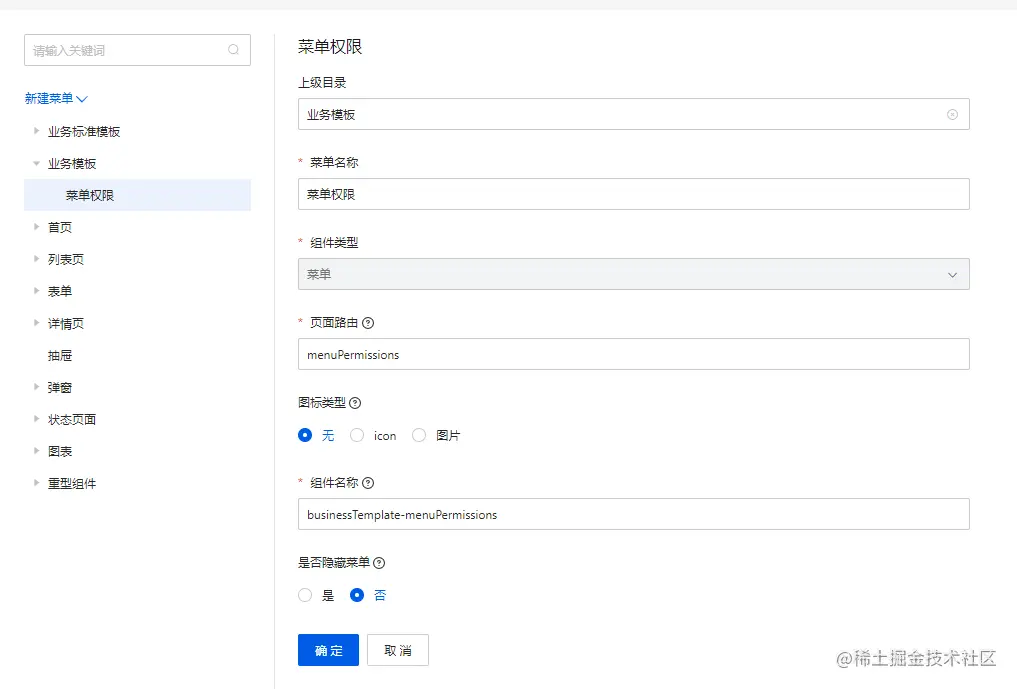This screenshot has height=689, width=1017.
Task: Clear the 上级目录 field with the circle-x icon
Action: pyautogui.click(x=952, y=114)
